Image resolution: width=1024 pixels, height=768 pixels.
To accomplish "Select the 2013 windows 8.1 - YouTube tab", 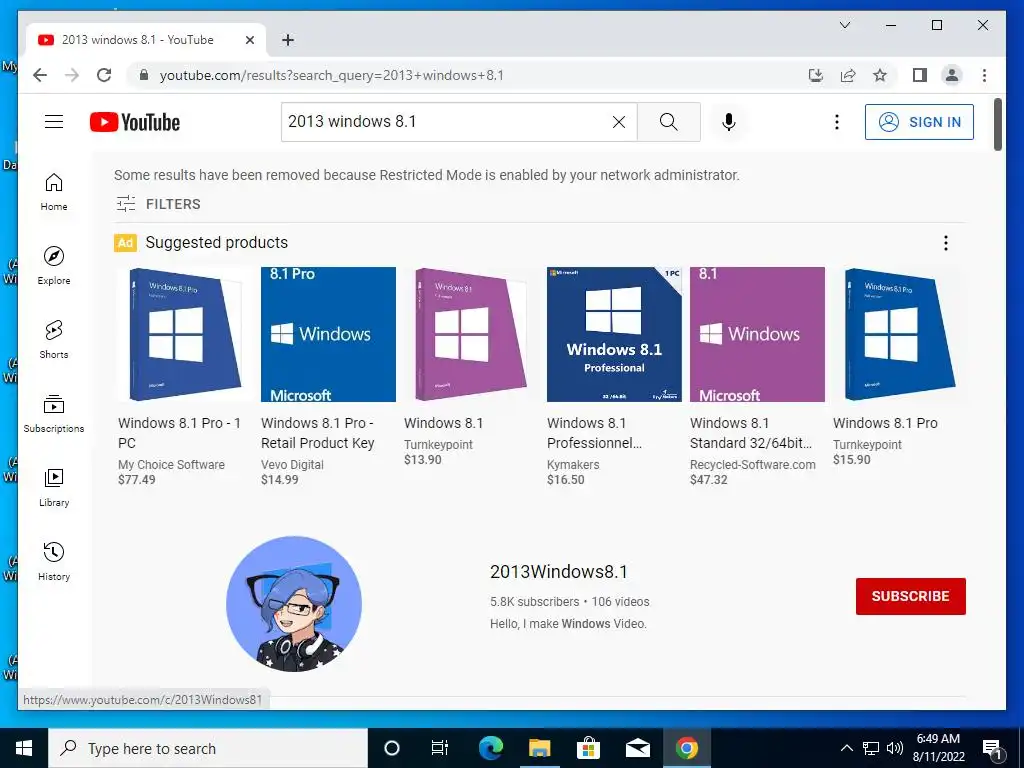I will (146, 40).
